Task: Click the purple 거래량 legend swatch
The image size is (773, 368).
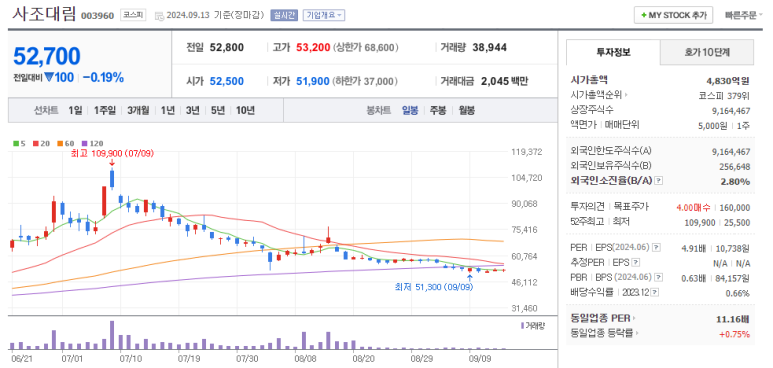Action: pyautogui.click(x=523, y=326)
